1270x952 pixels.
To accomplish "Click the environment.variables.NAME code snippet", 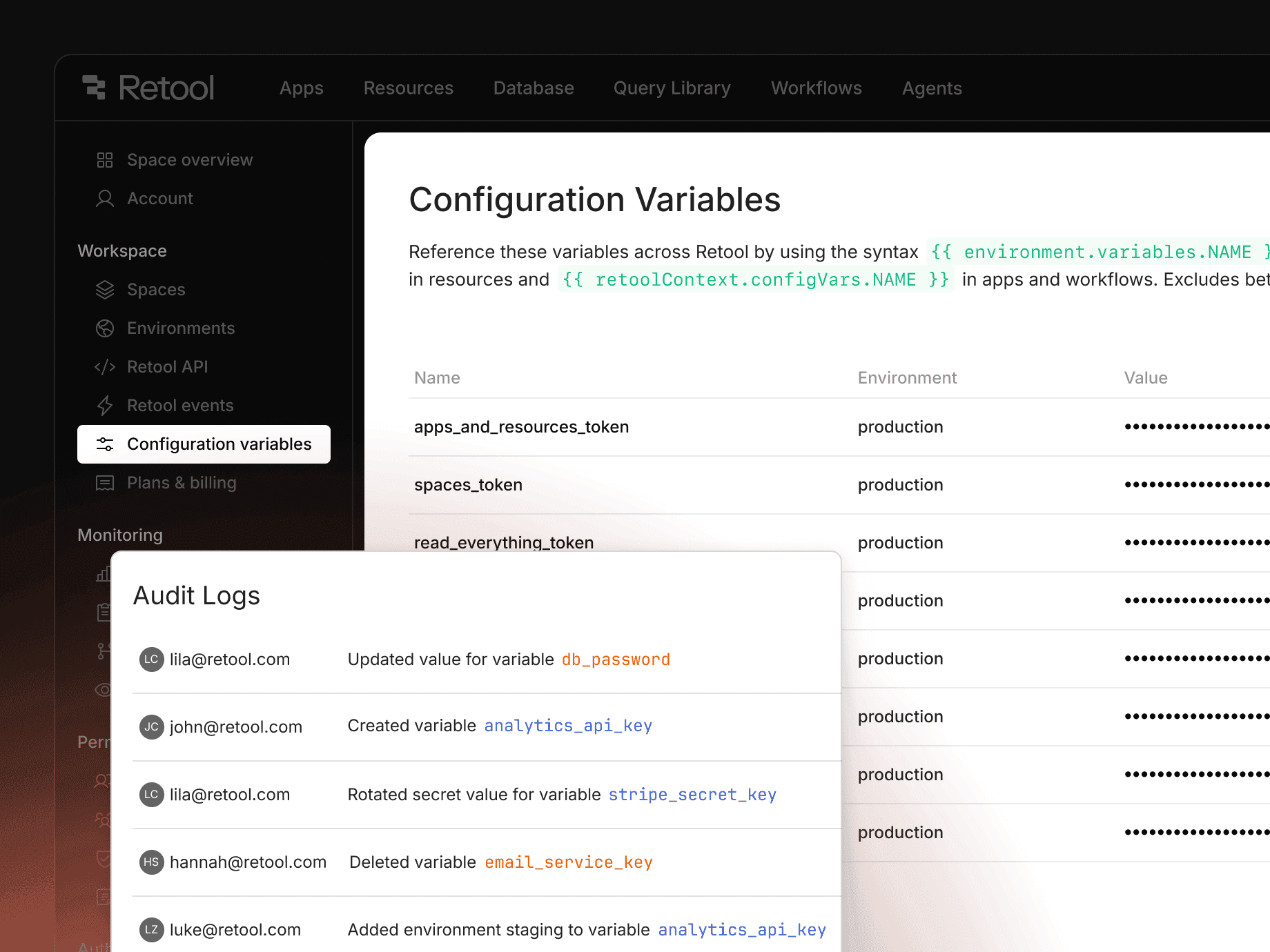I will [x=1097, y=252].
